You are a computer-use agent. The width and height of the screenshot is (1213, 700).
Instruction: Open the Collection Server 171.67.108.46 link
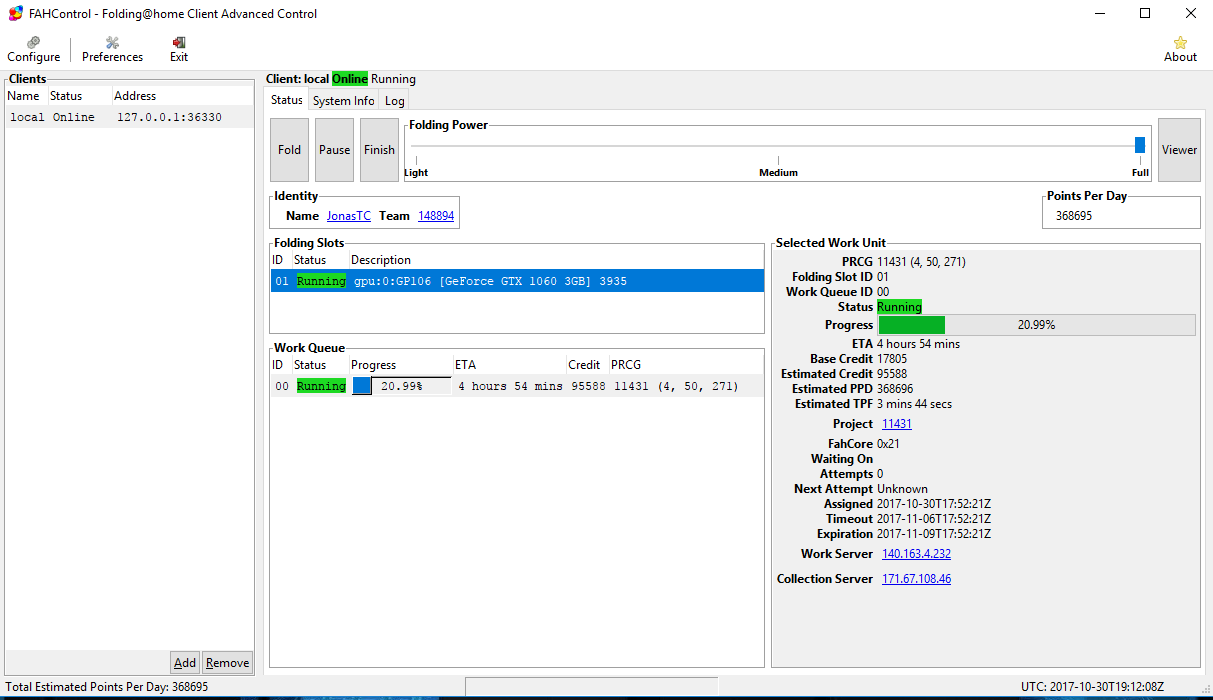[x=916, y=579]
